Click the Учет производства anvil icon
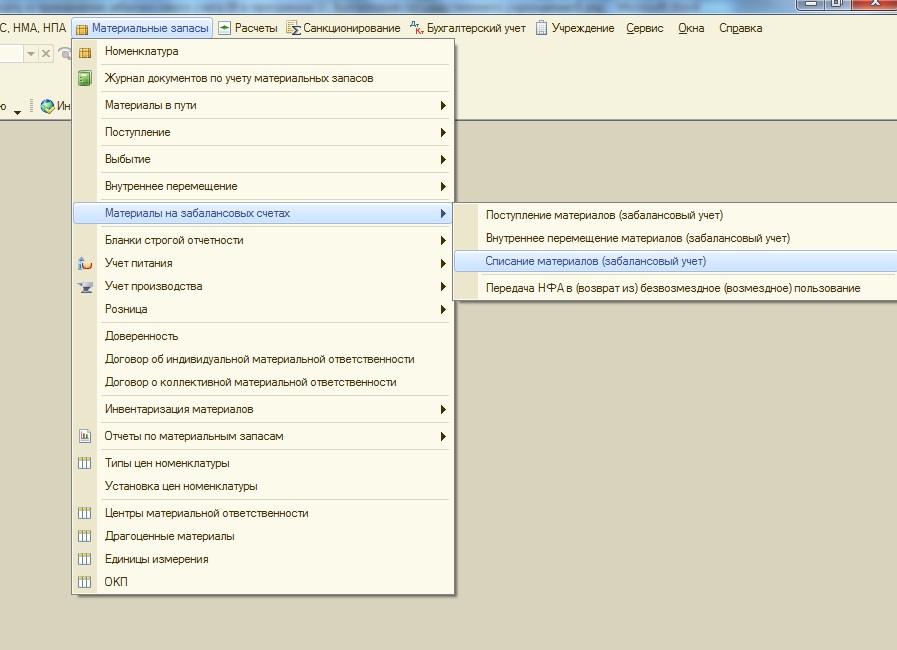This screenshot has height=650, width=897. tap(85, 287)
